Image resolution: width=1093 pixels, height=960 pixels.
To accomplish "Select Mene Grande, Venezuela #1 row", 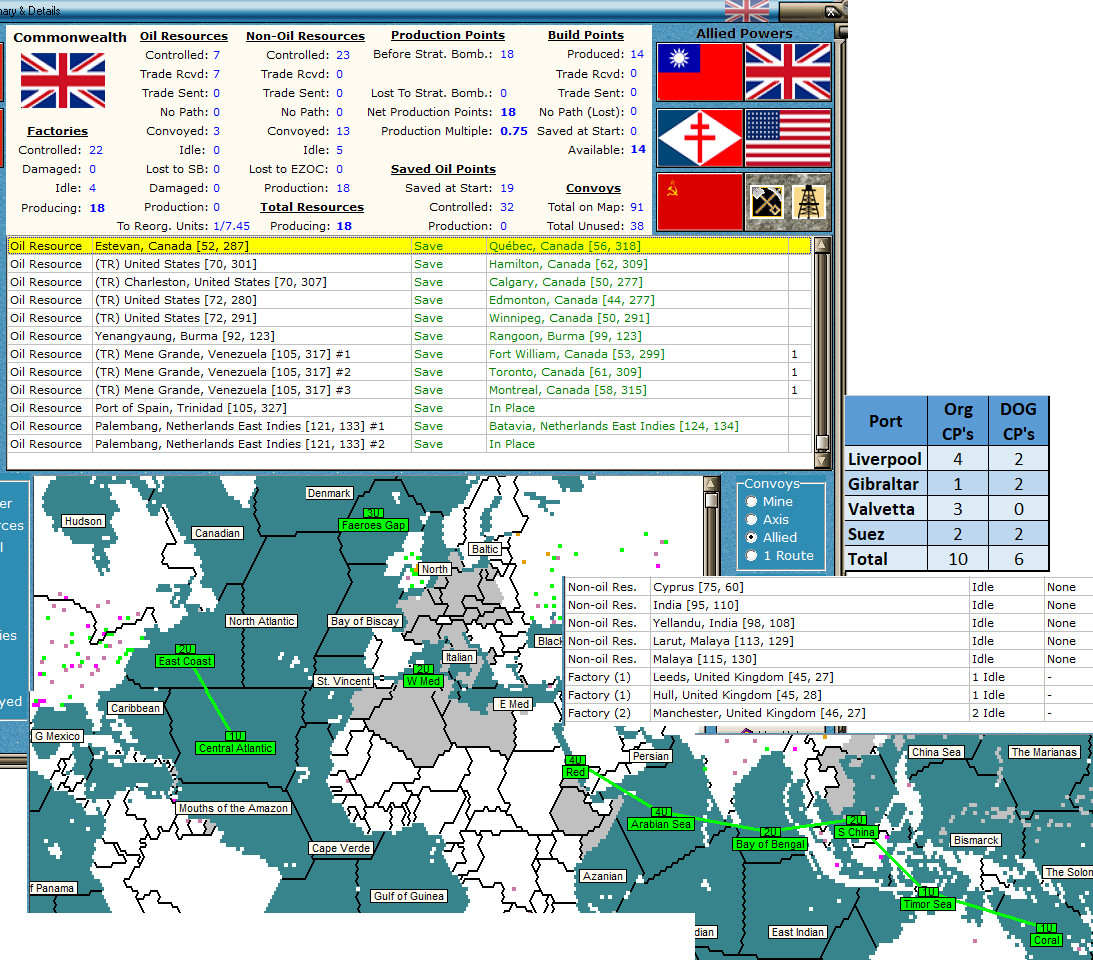I will pos(409,354).
